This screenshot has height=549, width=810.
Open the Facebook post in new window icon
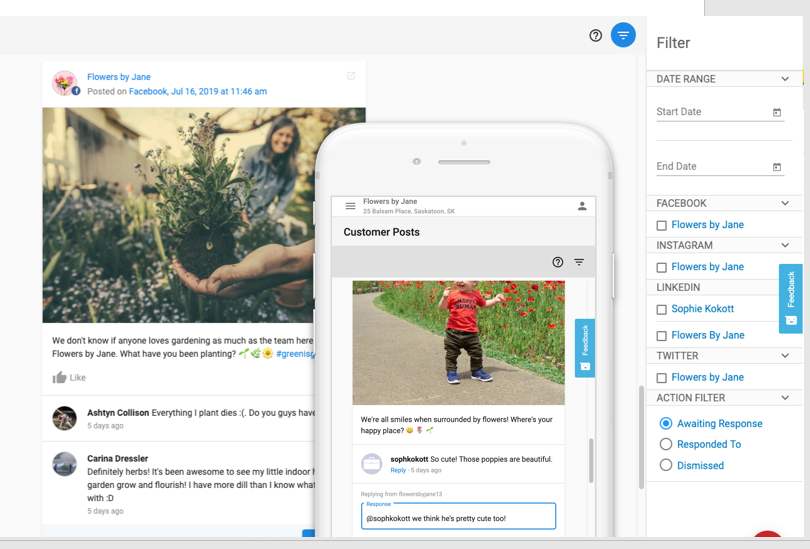pos(351,76)
